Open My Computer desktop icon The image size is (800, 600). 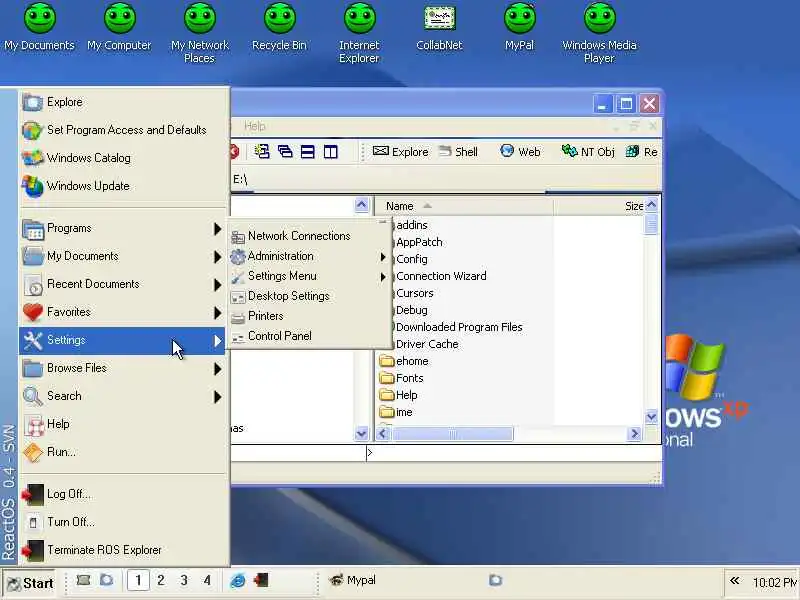coord(119,27)
